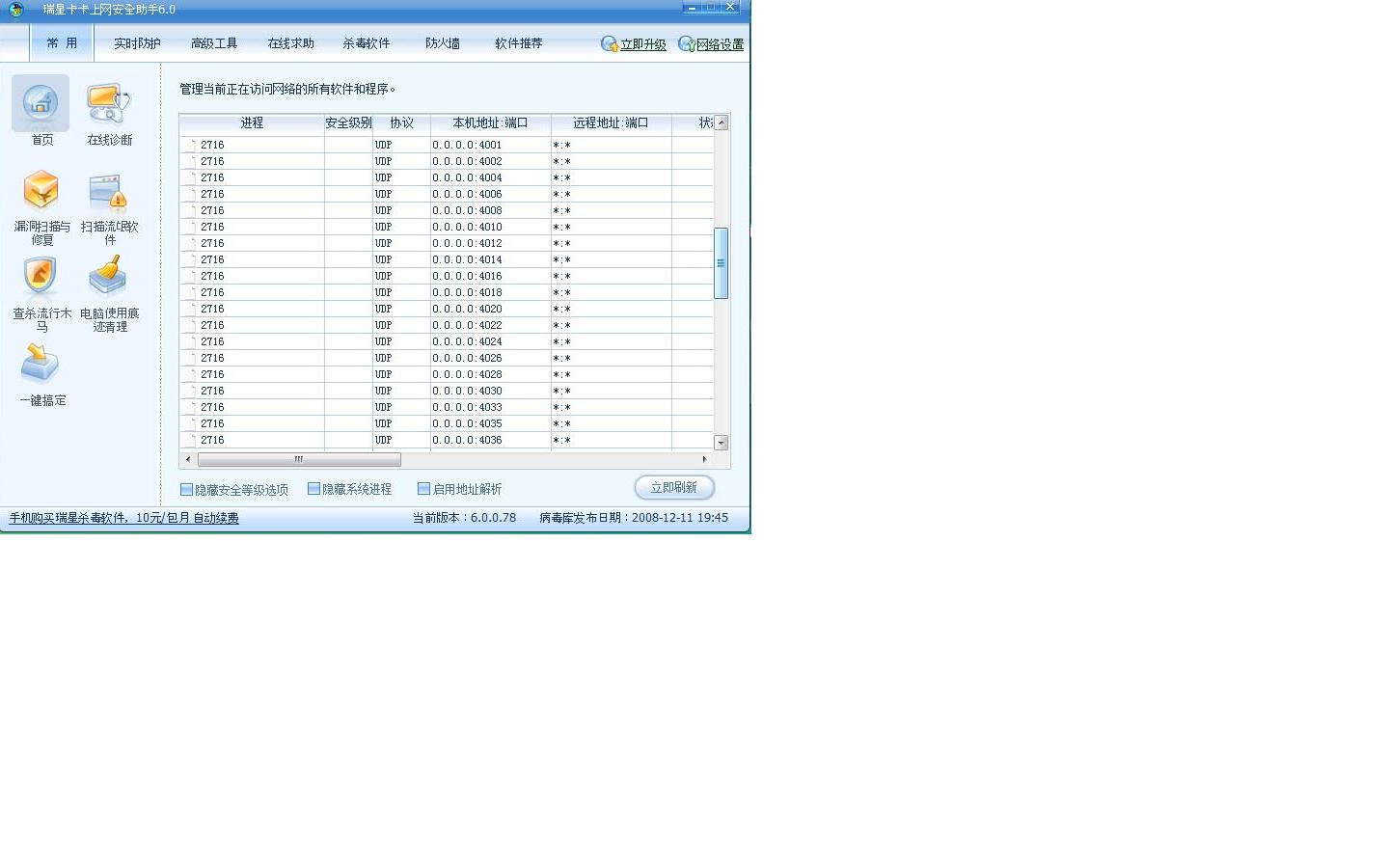Sort by the 进程 column header
The height and width of the screenshot is (868, 1389).
(252, 123)
